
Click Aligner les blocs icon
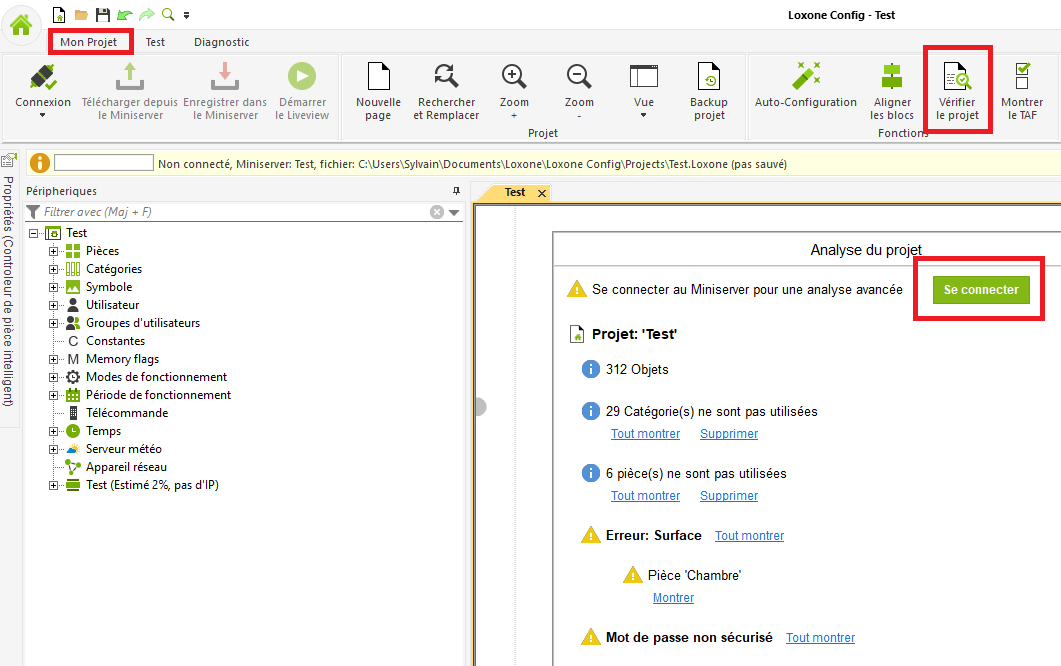pyautogui.click(x=892, y=77)
